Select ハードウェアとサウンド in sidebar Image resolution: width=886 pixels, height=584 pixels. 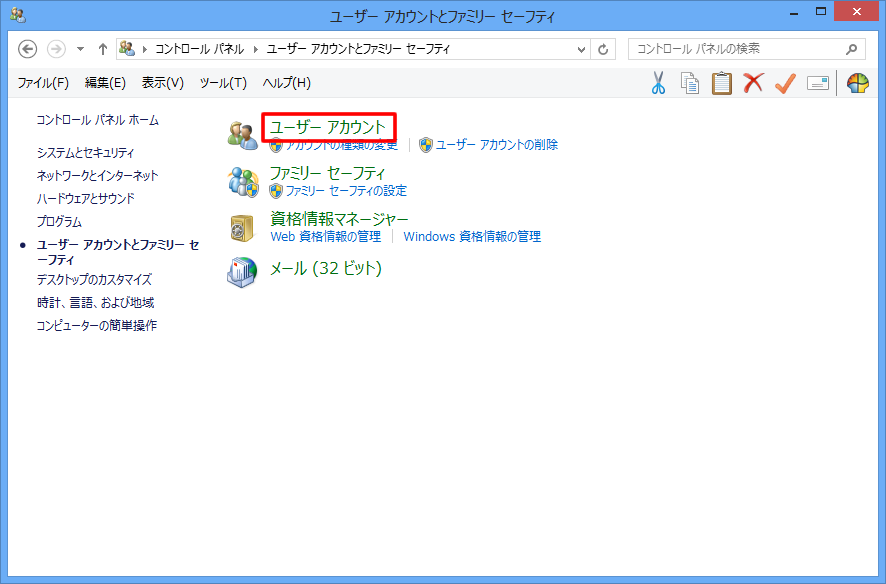tap(86, 199)
